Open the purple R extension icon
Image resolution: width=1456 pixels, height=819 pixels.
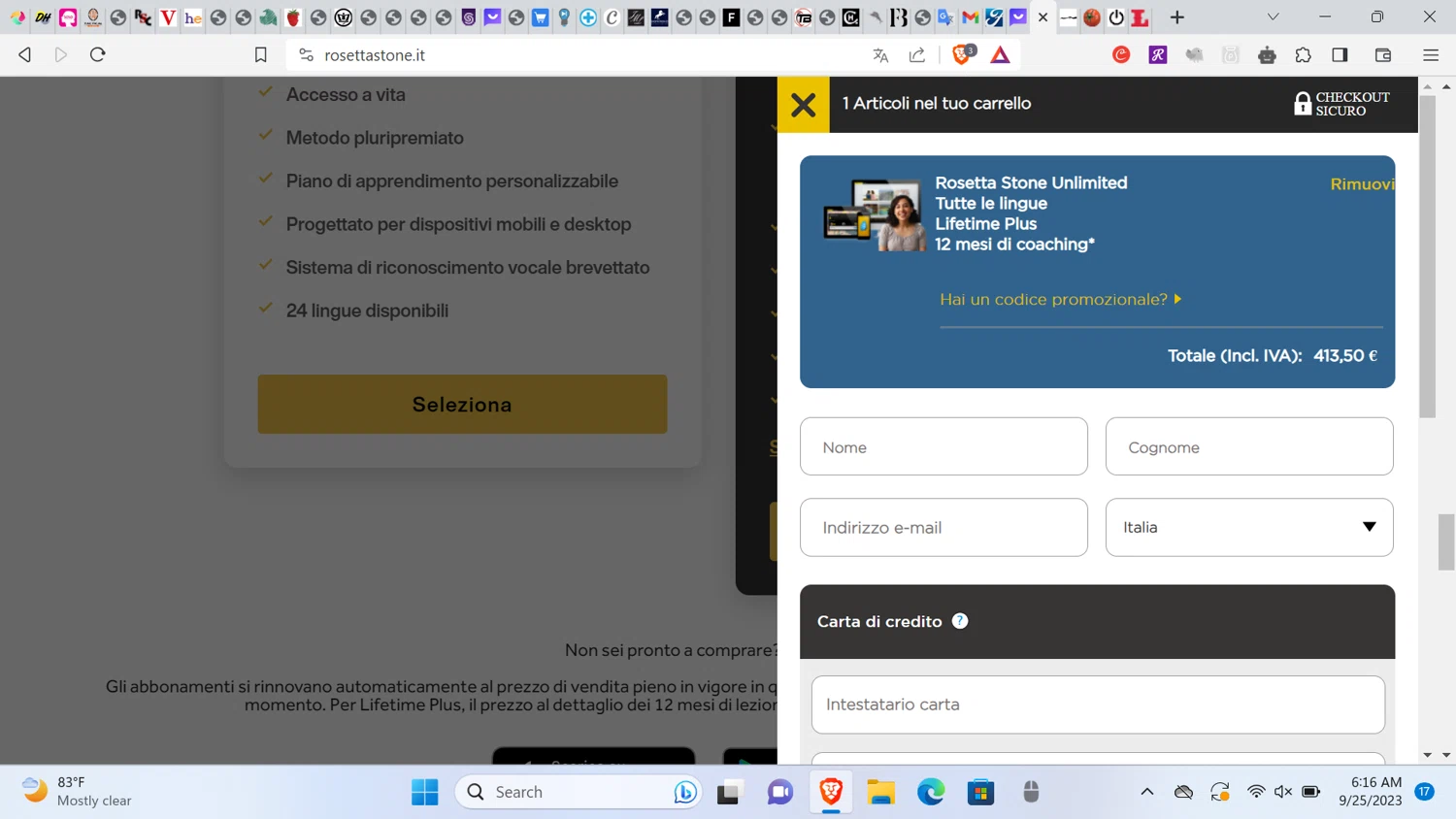point(1158,55)
